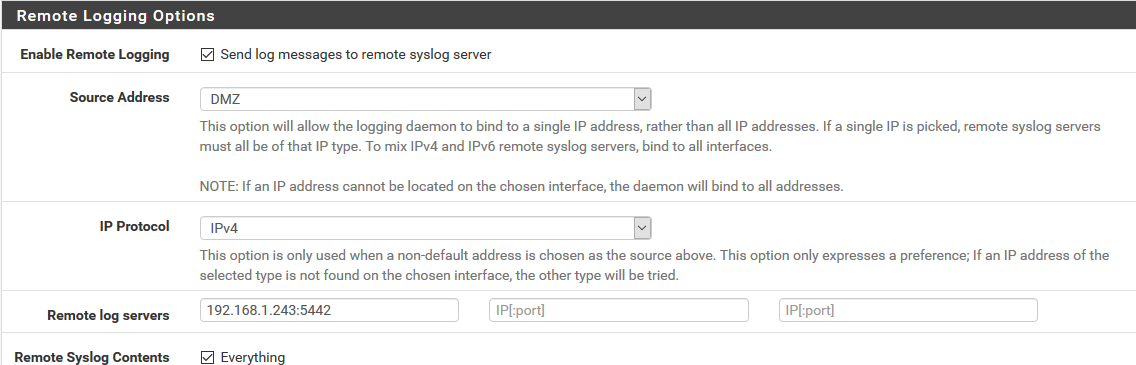The width and height of the screenshot is (1136, 365).
Task: Open the Source Address dropdown showing DMZ
Action: coord(425,99)
